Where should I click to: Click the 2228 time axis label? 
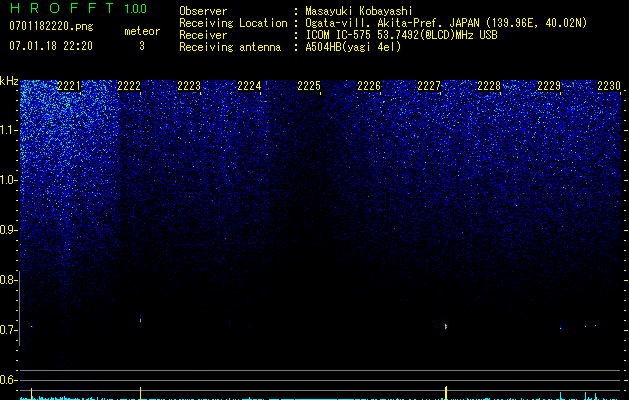tap(489, 86)
